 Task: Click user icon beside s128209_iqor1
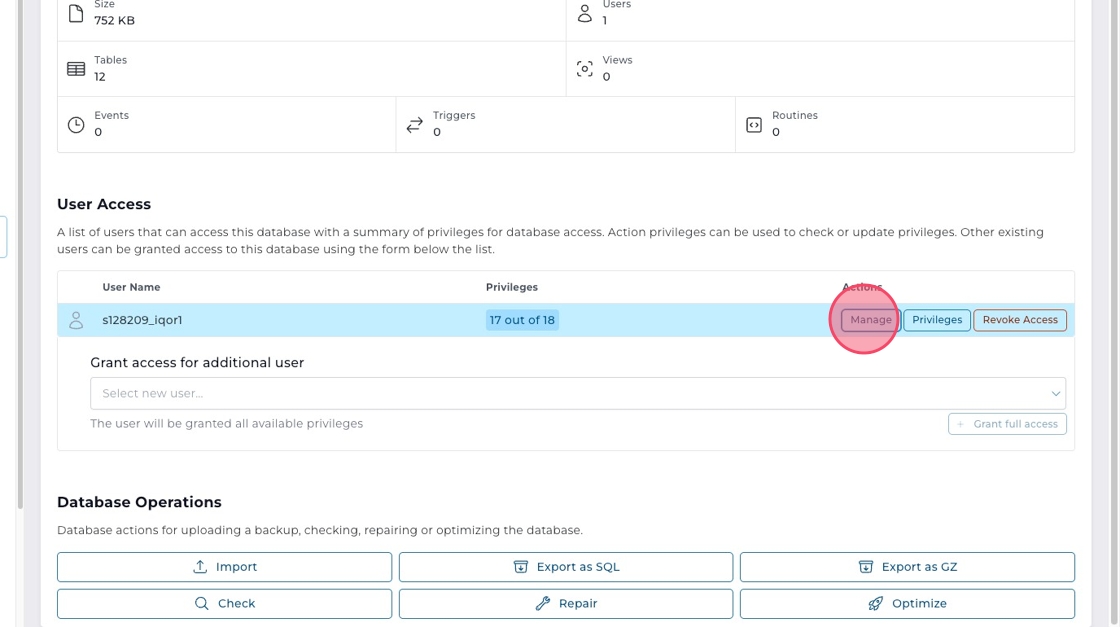pyautogui.click(x=76, y=320)
